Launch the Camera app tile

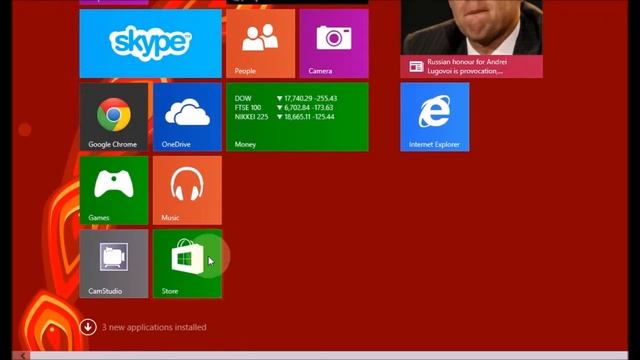334,44
